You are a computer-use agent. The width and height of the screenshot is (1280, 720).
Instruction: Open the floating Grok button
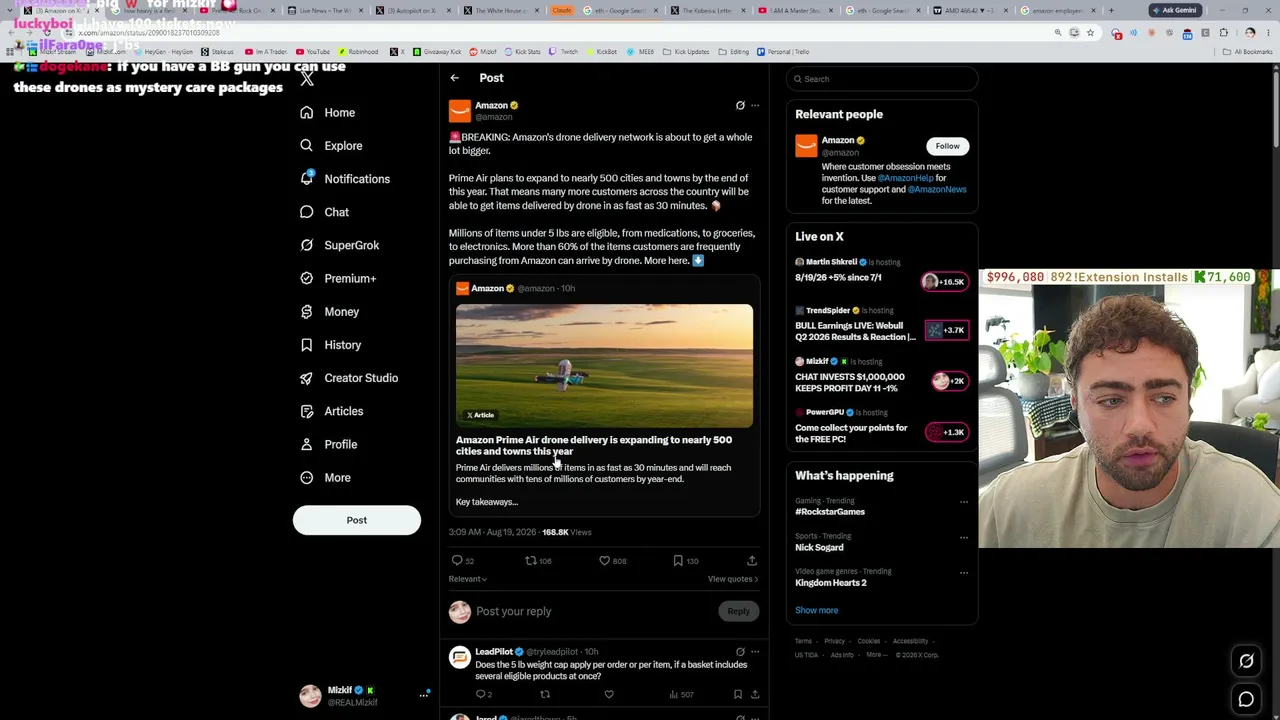[x=1246, y=660]
